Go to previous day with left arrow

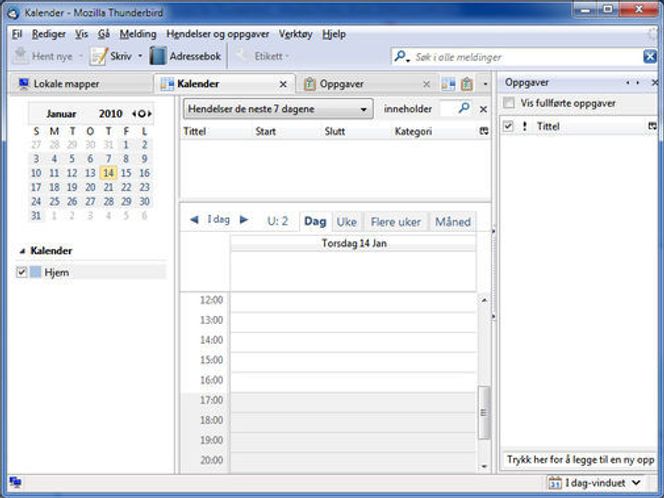194,219
